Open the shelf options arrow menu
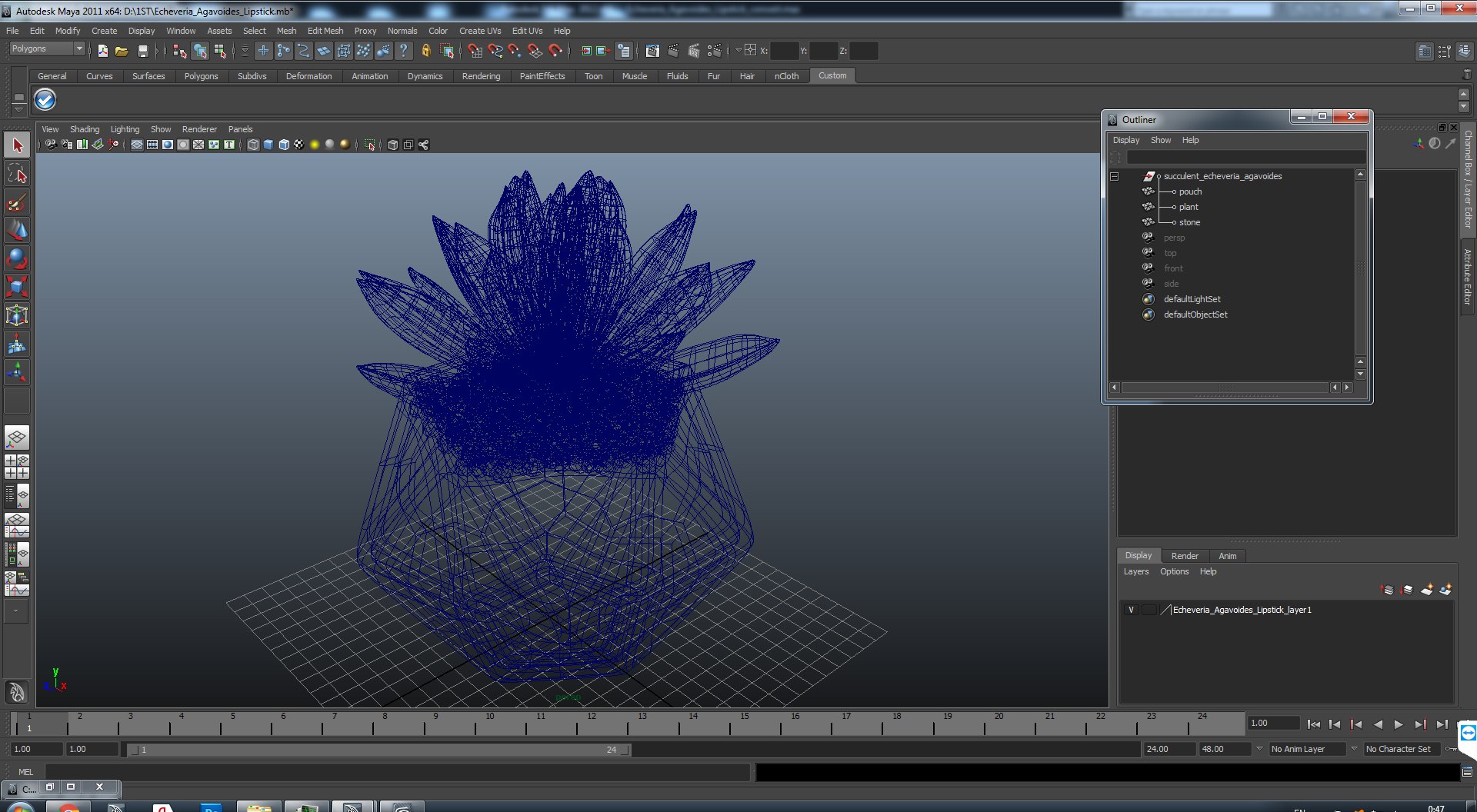The image size is (1477, 812). (18, 110)
